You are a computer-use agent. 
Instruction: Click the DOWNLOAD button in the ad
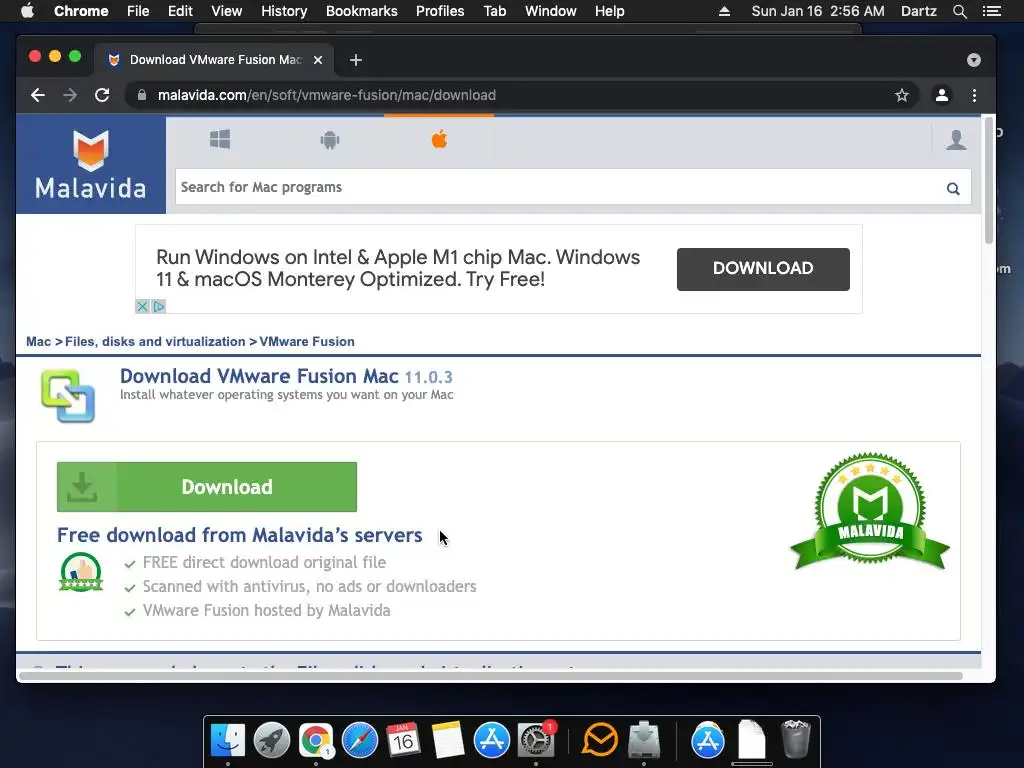pos(763,268)
